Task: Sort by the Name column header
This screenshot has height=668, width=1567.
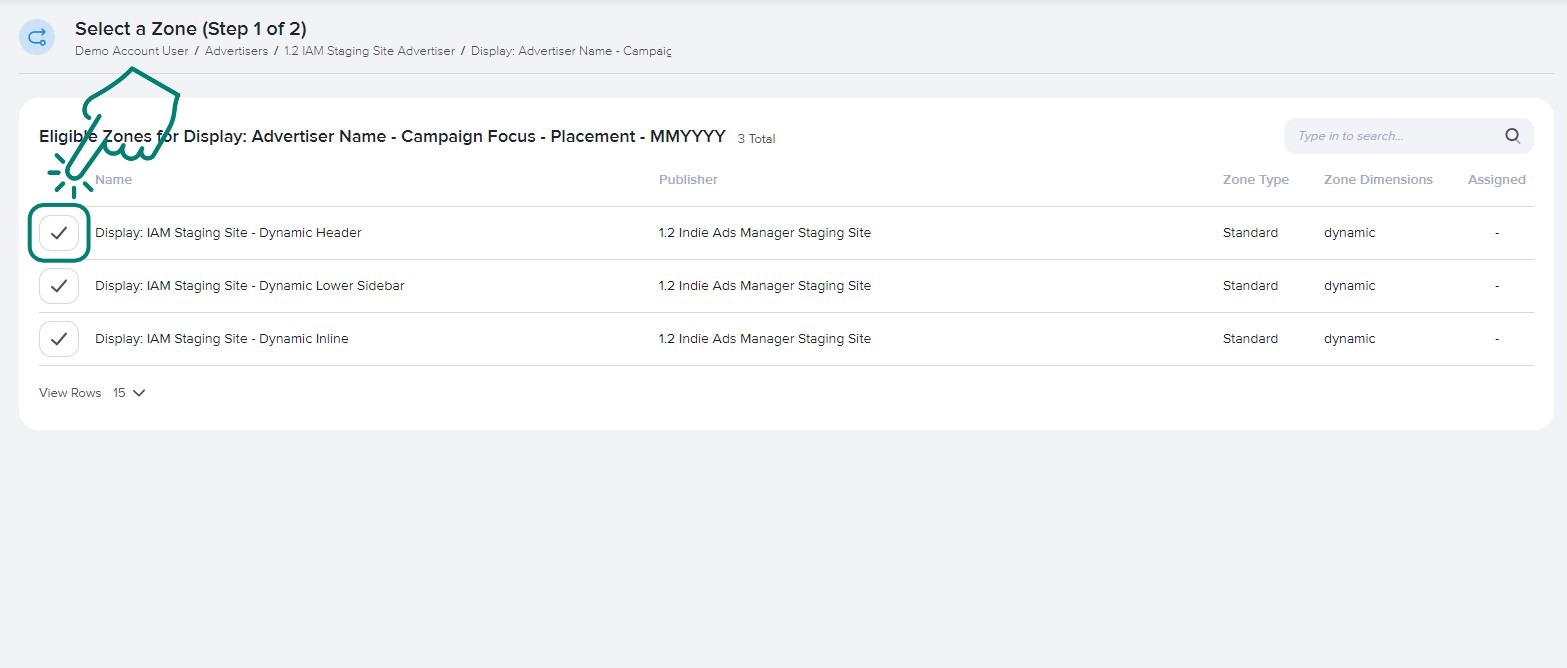Action: coord(113,180)
